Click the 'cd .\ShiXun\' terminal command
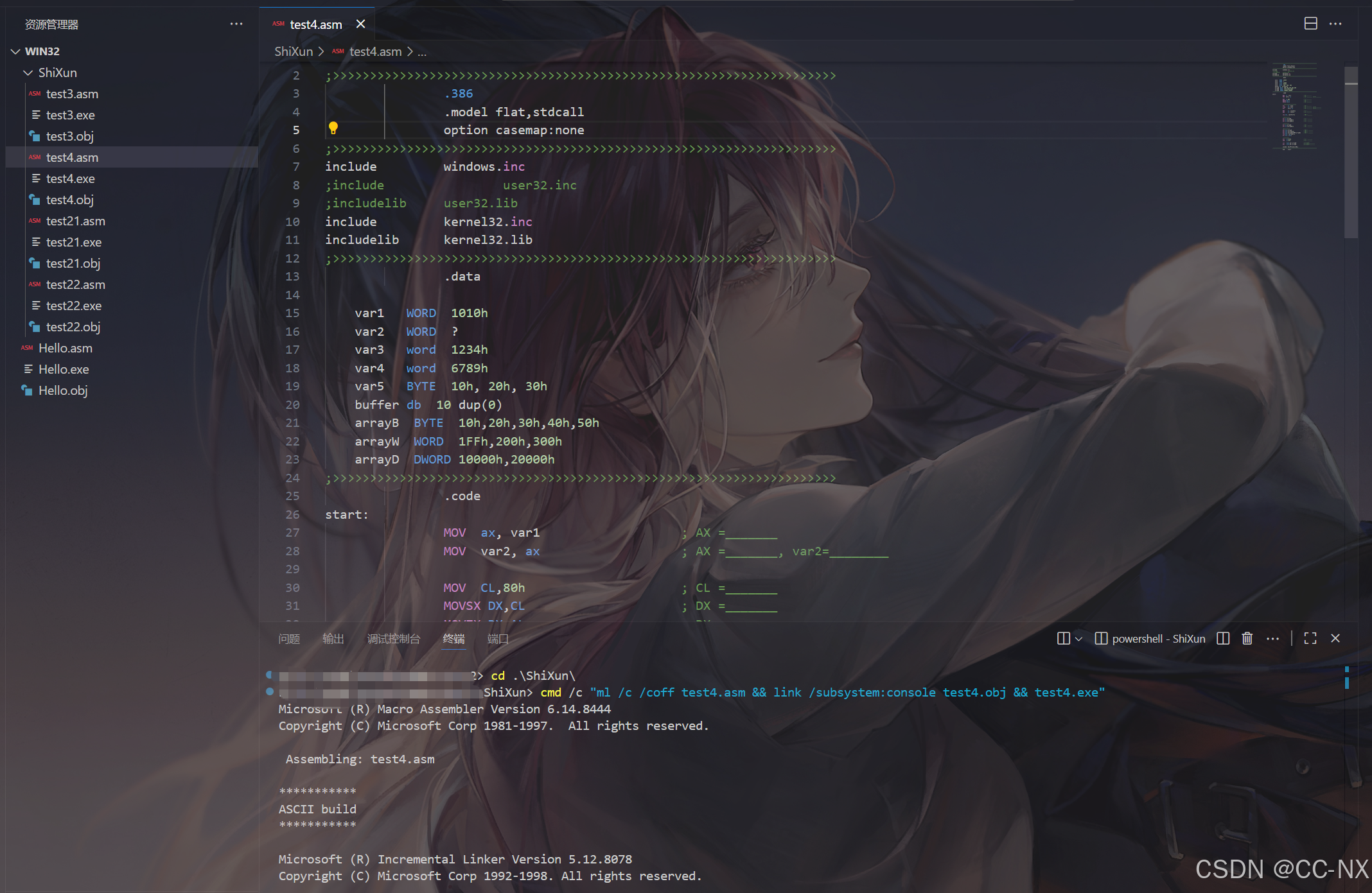The width and height of the screenshot is (1372, 893). click(x=533, y=676)
